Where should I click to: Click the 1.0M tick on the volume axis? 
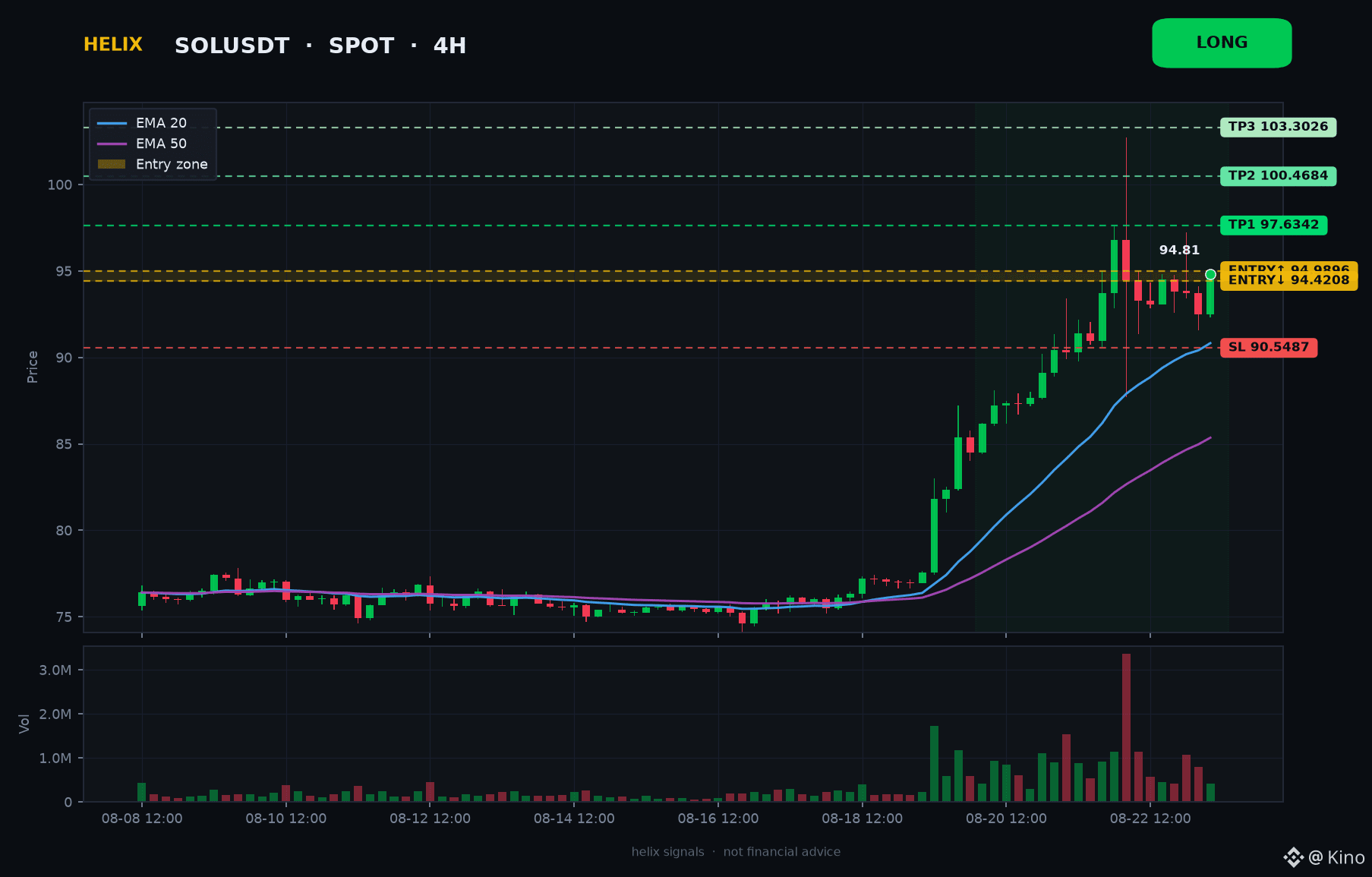click(x=55, y=759)
